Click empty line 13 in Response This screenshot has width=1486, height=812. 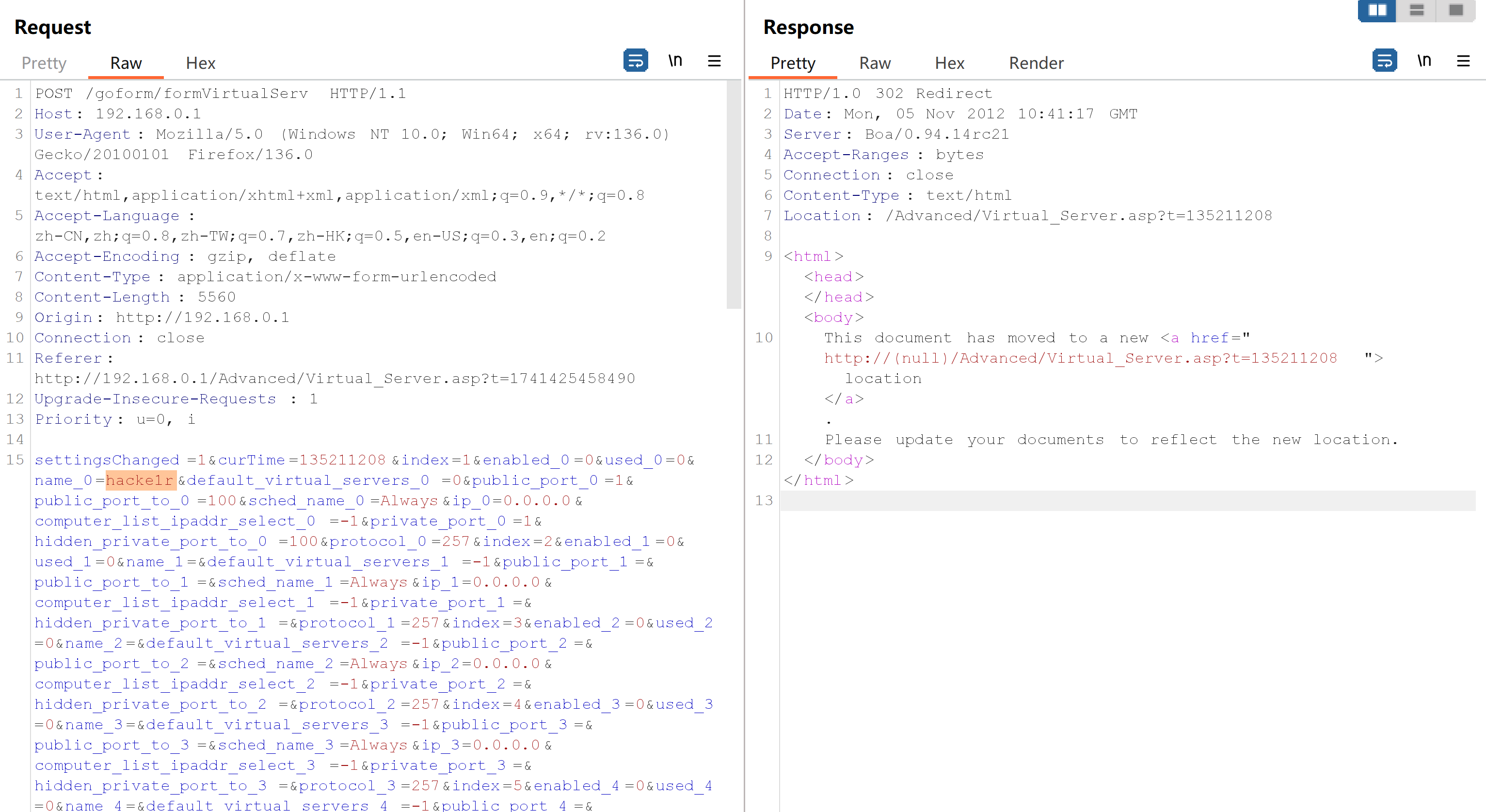(1125, 501)
